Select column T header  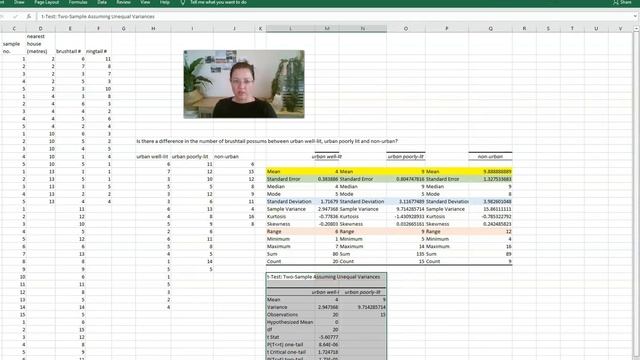tap(572, 29)
